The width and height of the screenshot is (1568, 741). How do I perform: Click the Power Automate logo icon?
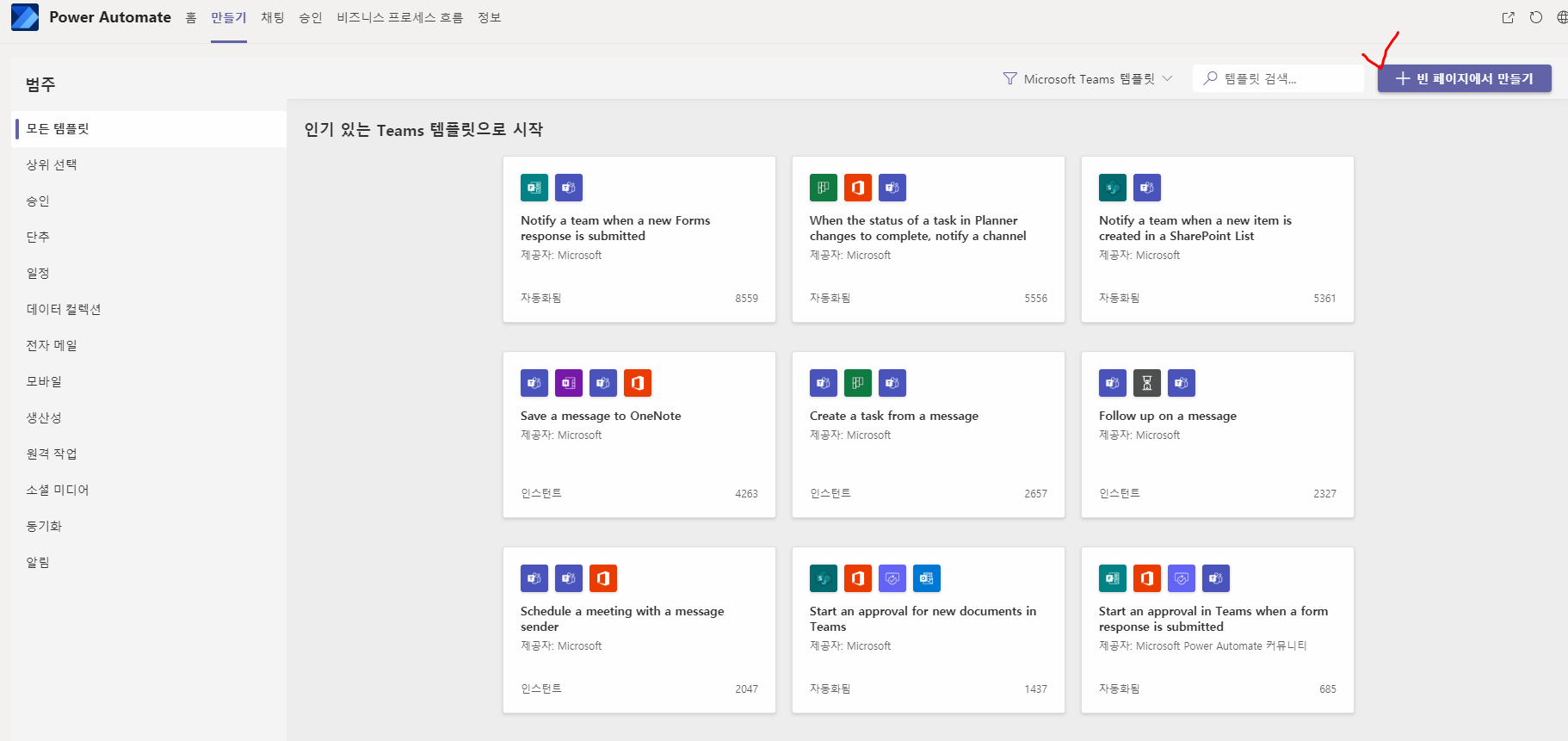(25, 17)
